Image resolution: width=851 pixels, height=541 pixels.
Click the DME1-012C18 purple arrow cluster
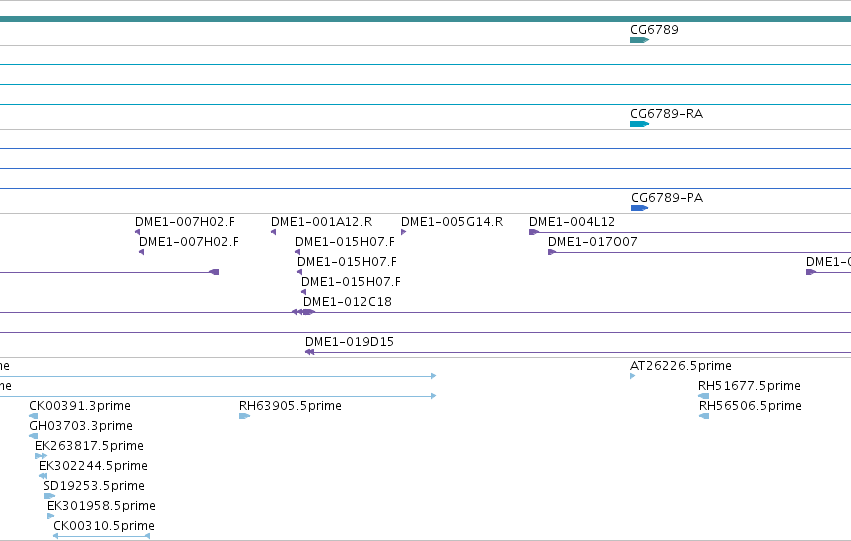303,312
